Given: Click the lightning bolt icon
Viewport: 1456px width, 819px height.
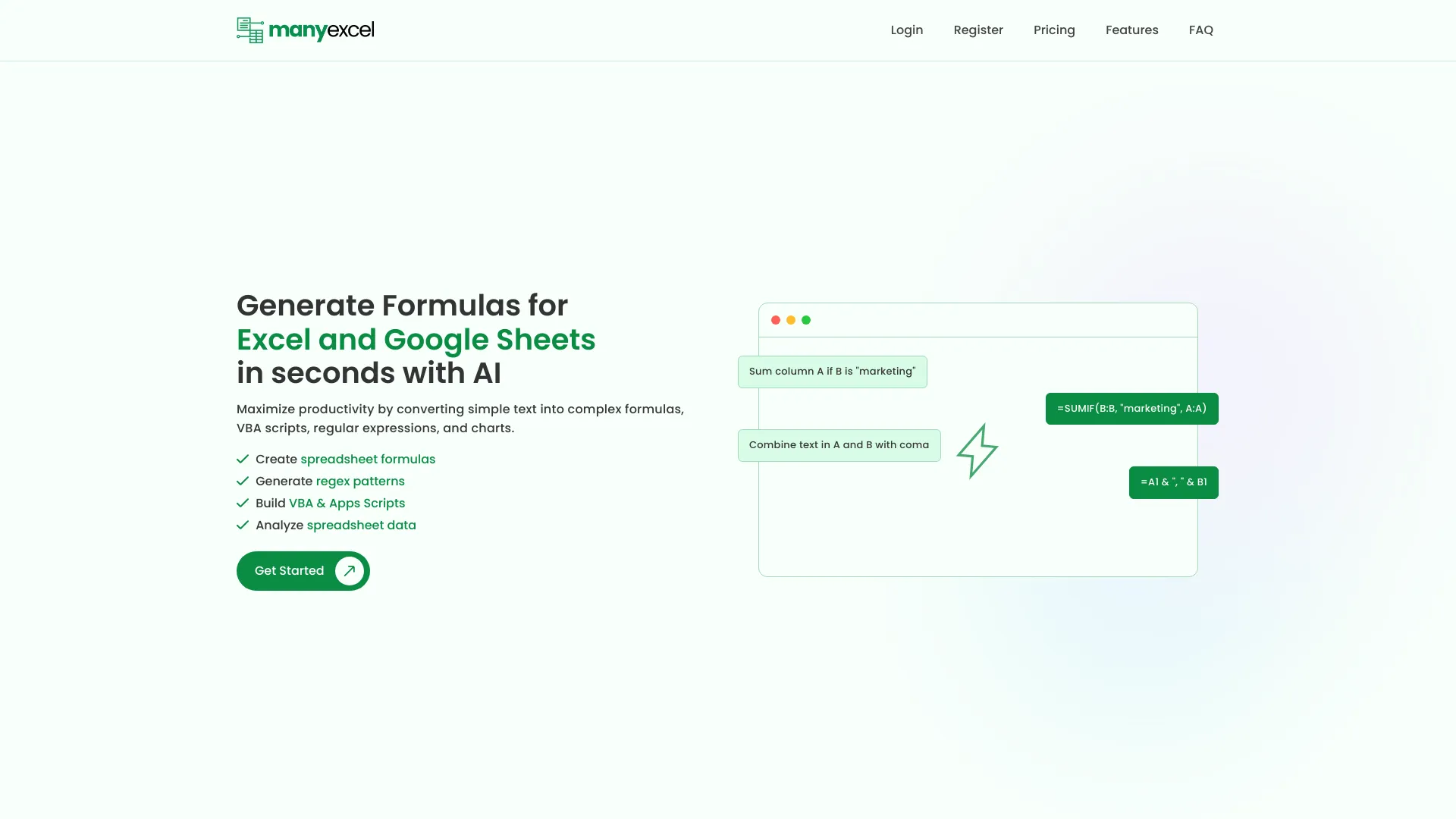Looking at the screenshot, I should [977, 451].
